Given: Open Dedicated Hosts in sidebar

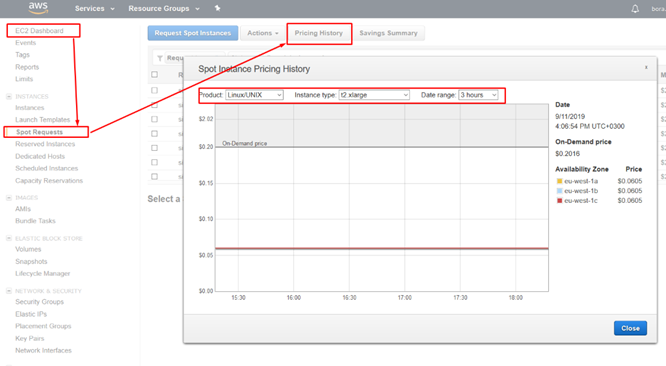Looking at the screenshot, I should [x=40, y=156].
